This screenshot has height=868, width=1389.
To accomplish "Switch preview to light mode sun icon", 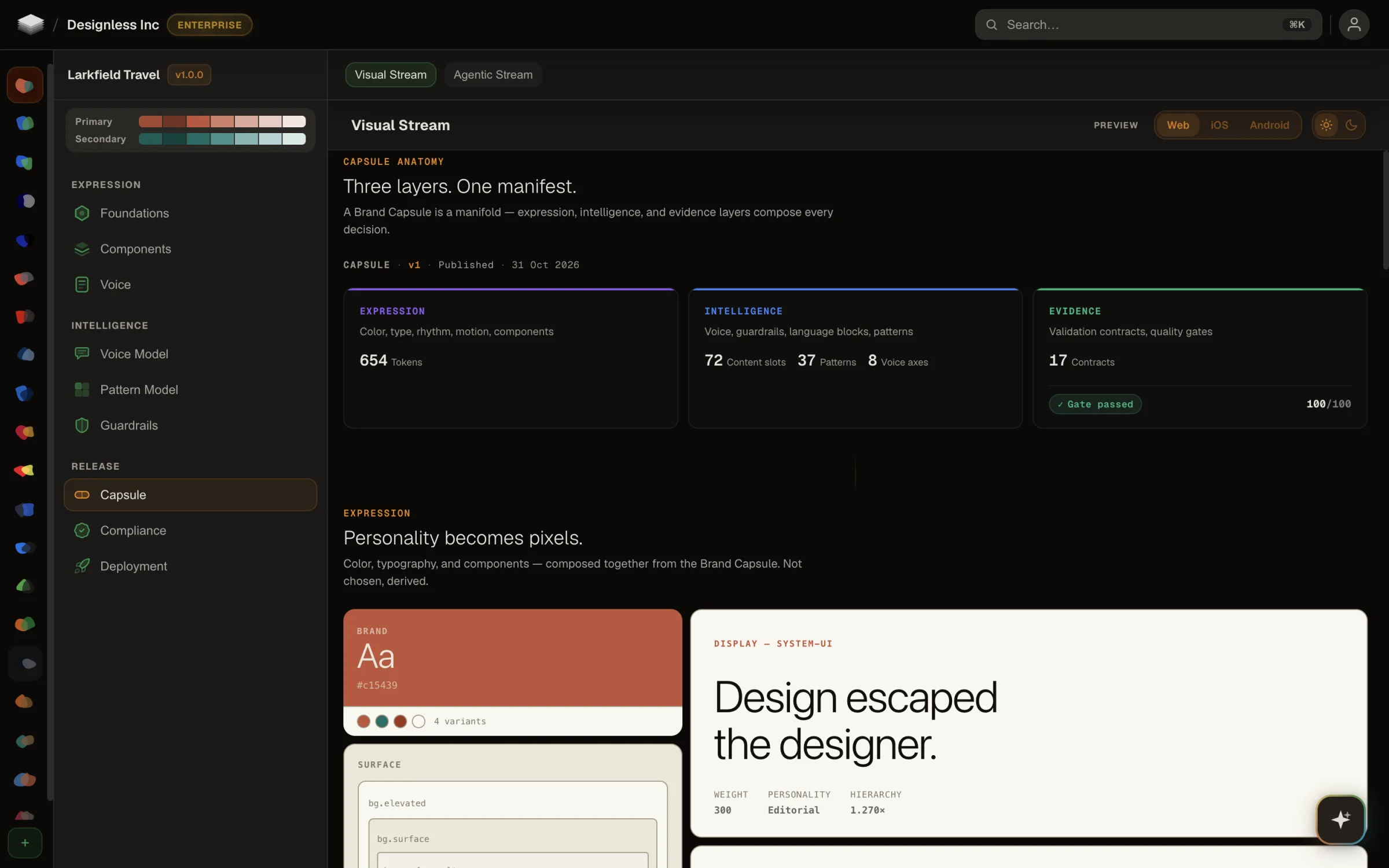I will (x=1326, y=125).
